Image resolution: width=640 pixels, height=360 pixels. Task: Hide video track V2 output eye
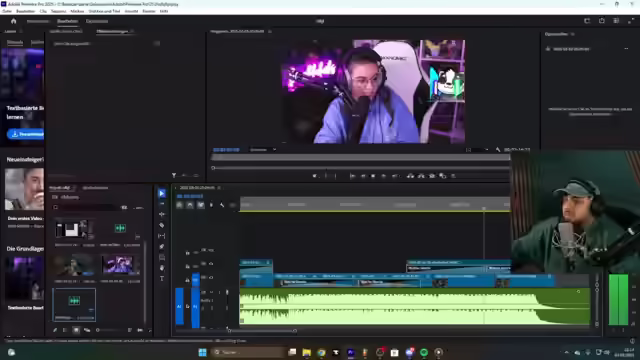tap(211, 264)
